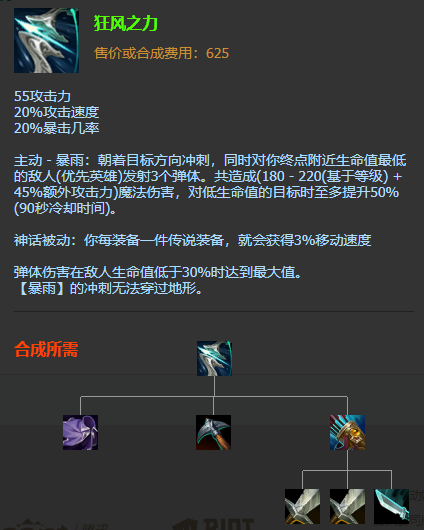Click the 20%攻击速度 stat line
Viewport: 424px width, 530px height.
(x=56, y=112)
